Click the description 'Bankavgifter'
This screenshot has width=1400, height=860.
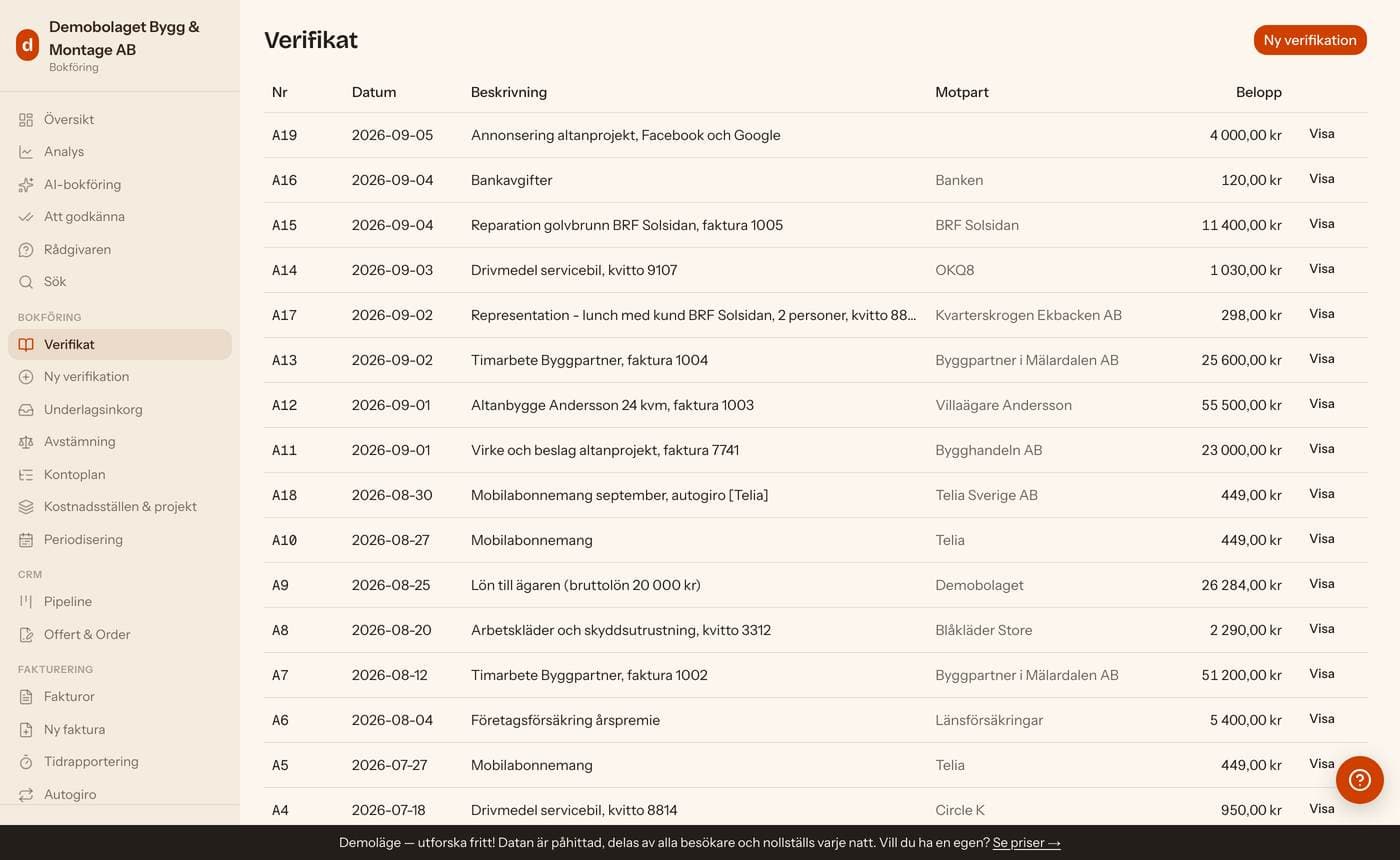512,180
